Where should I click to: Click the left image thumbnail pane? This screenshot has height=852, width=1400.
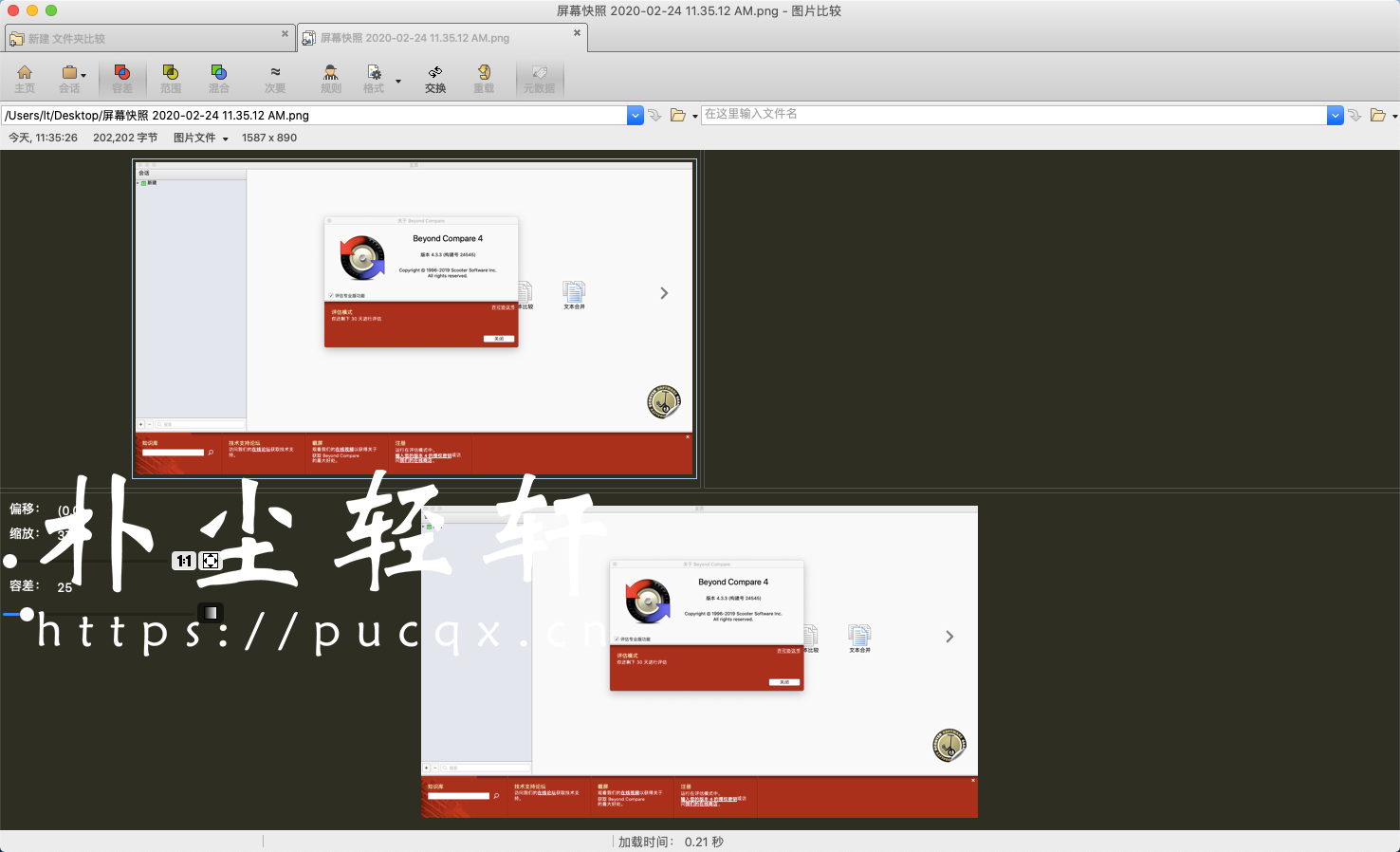tap(414, 319)
